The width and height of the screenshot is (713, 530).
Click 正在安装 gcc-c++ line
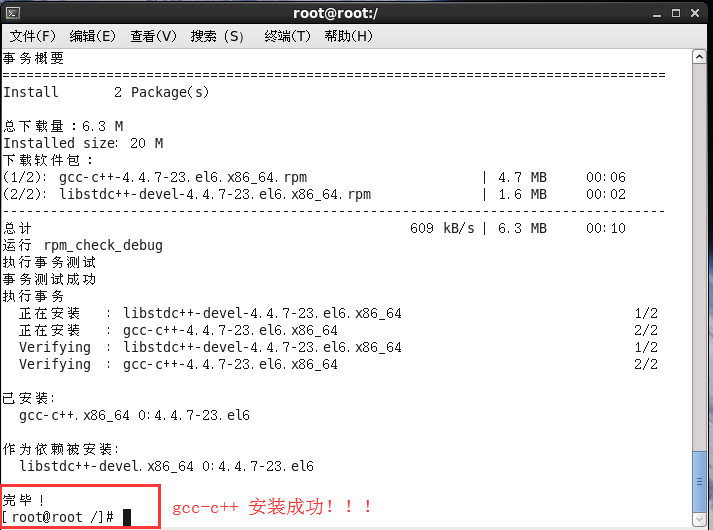coord(338,330)
